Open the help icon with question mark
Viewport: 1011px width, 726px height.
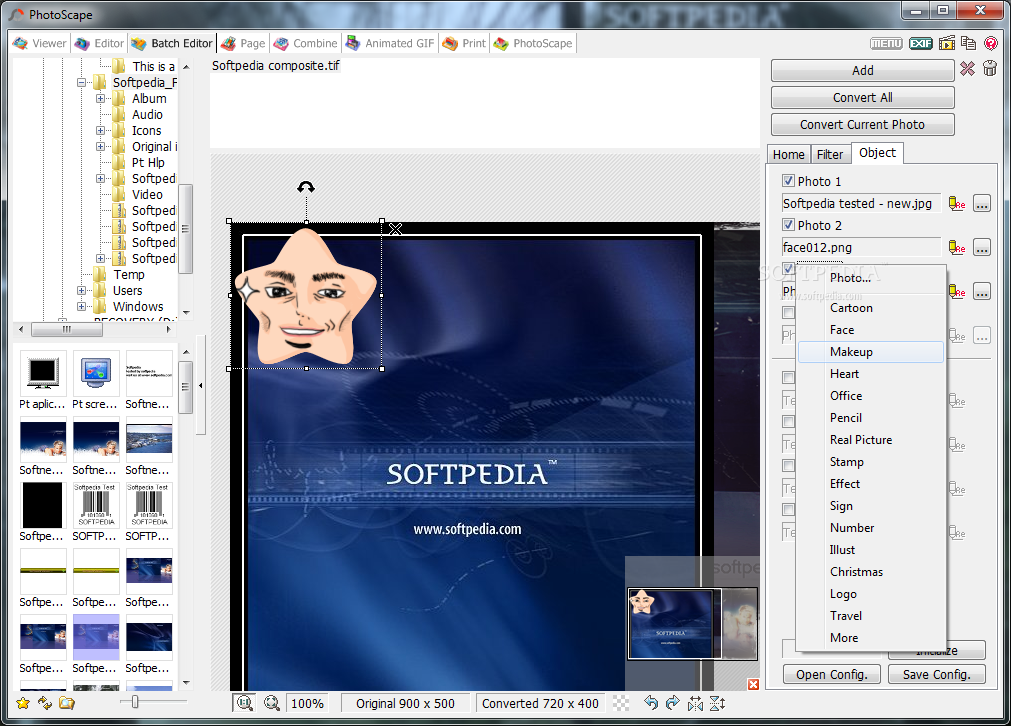(990, 43)
